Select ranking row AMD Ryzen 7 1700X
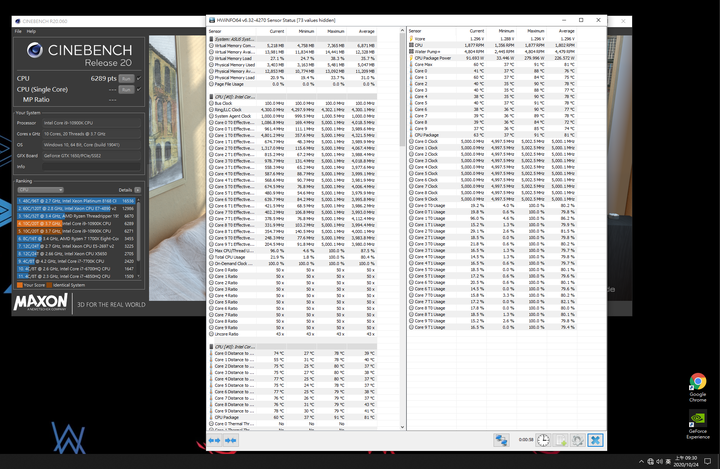This screenshot has width=720, height=469. pos(76,238)
